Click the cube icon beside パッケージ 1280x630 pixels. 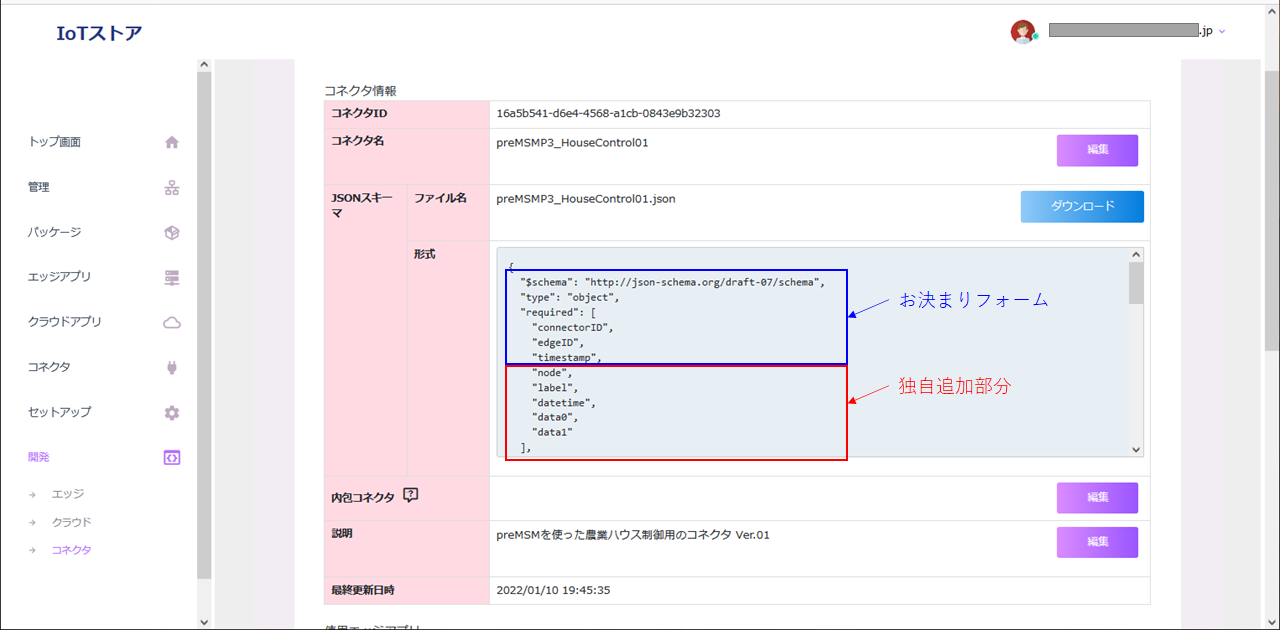171,232
